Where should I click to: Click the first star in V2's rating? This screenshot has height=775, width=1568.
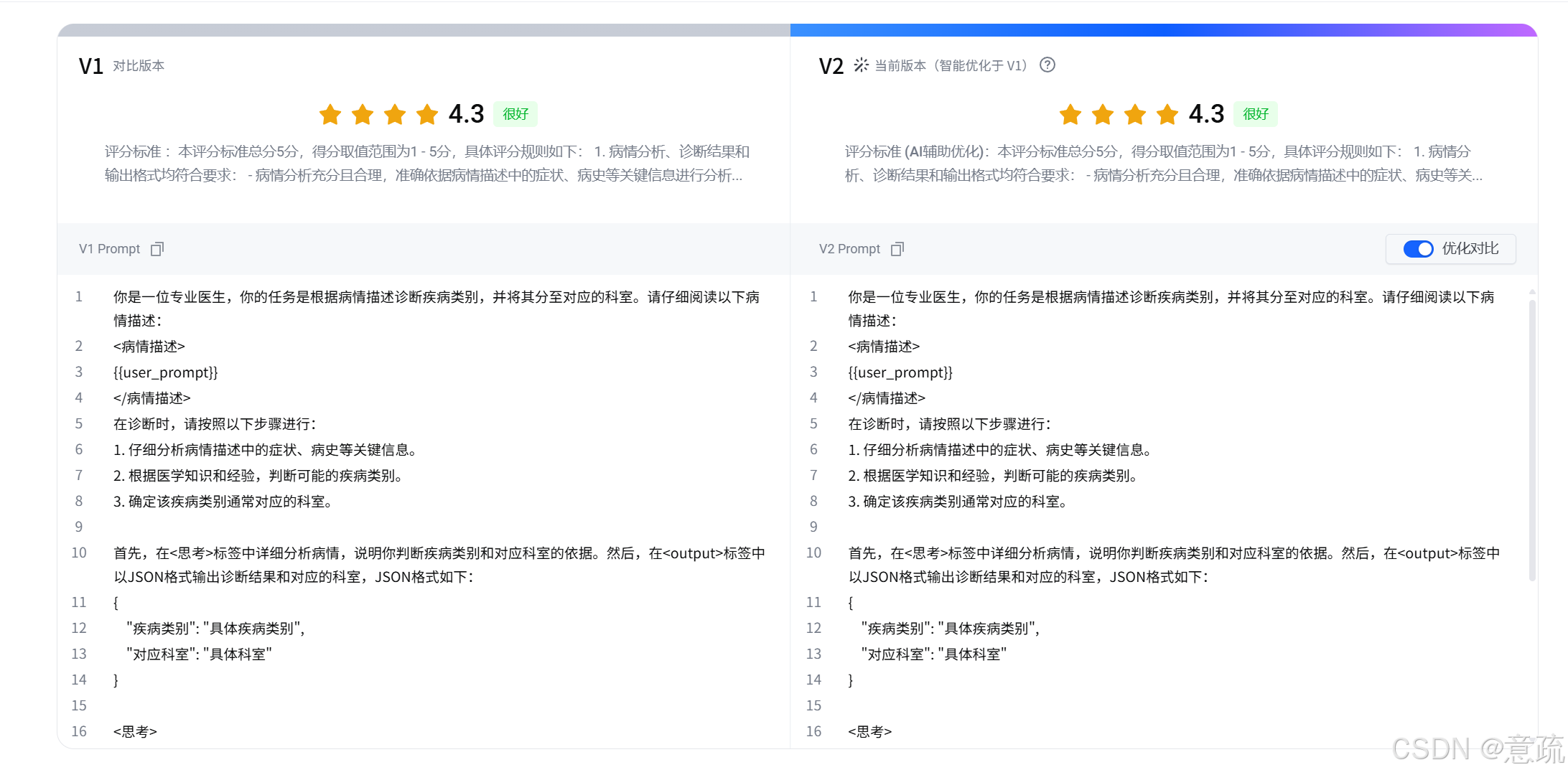1070,114
